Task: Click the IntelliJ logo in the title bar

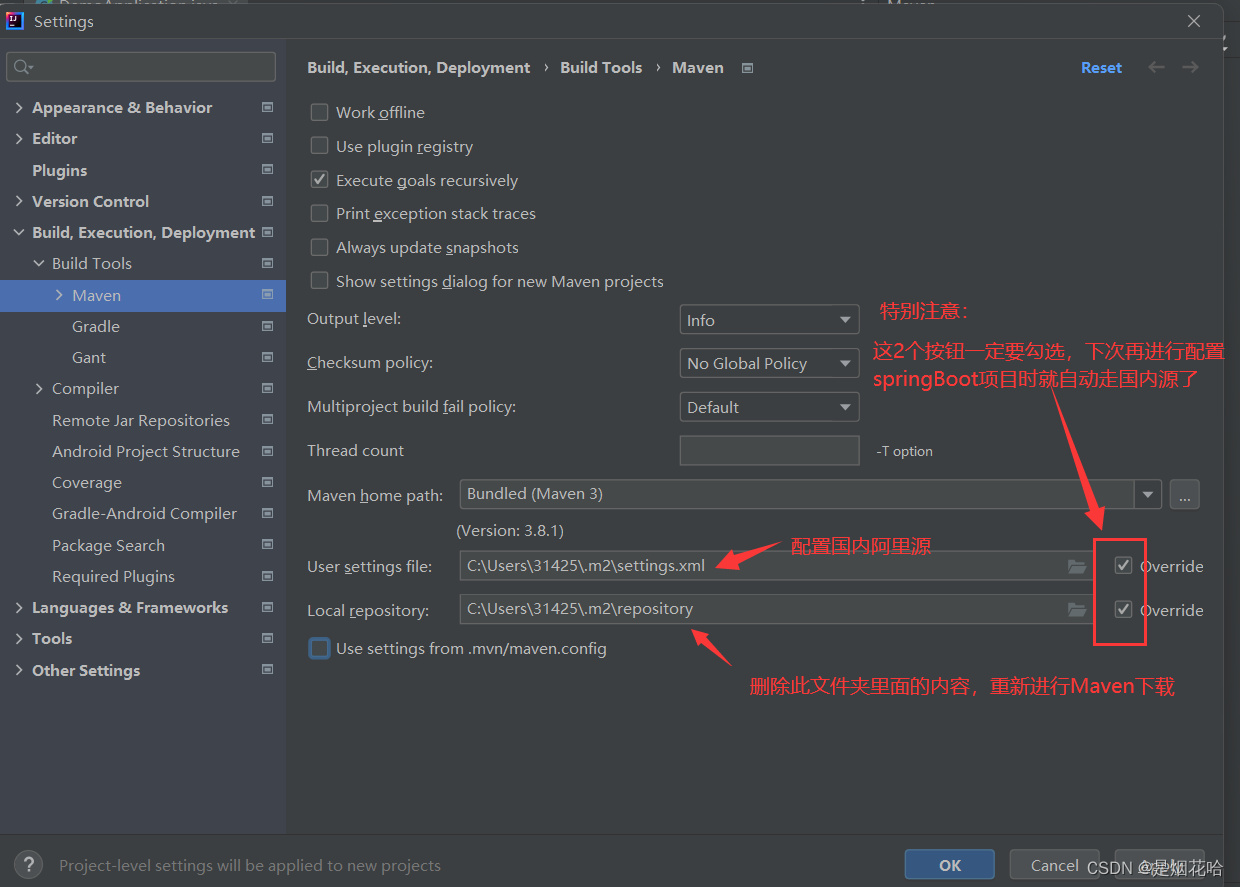Action: pos(15,20)
